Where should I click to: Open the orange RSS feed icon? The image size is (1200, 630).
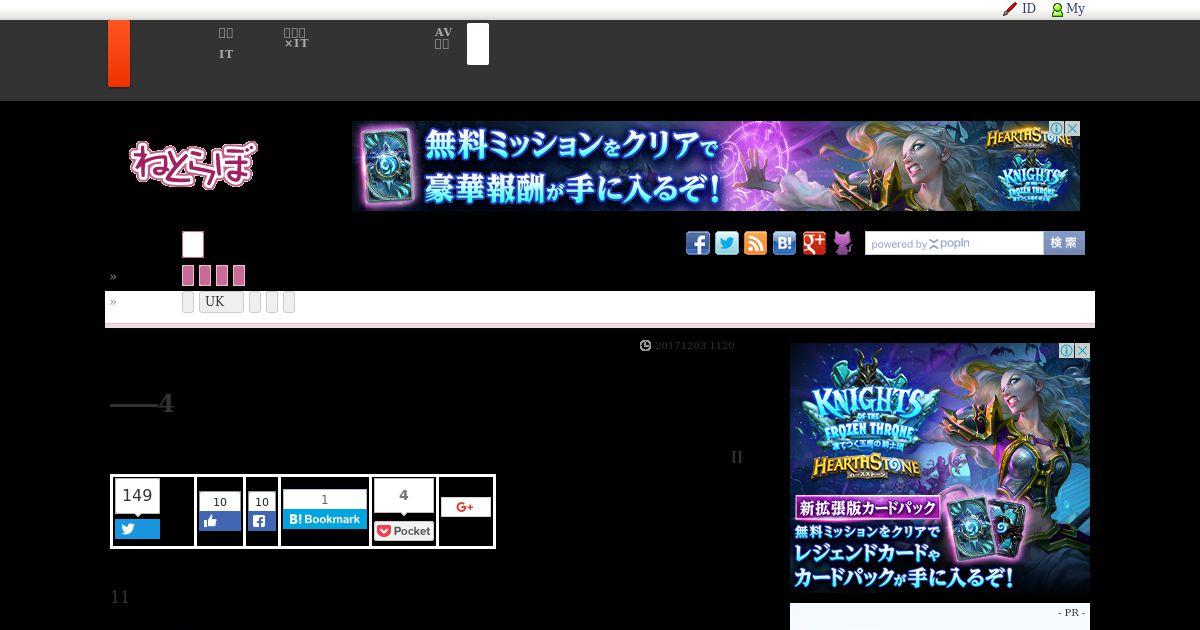click(x=756, y=243)
